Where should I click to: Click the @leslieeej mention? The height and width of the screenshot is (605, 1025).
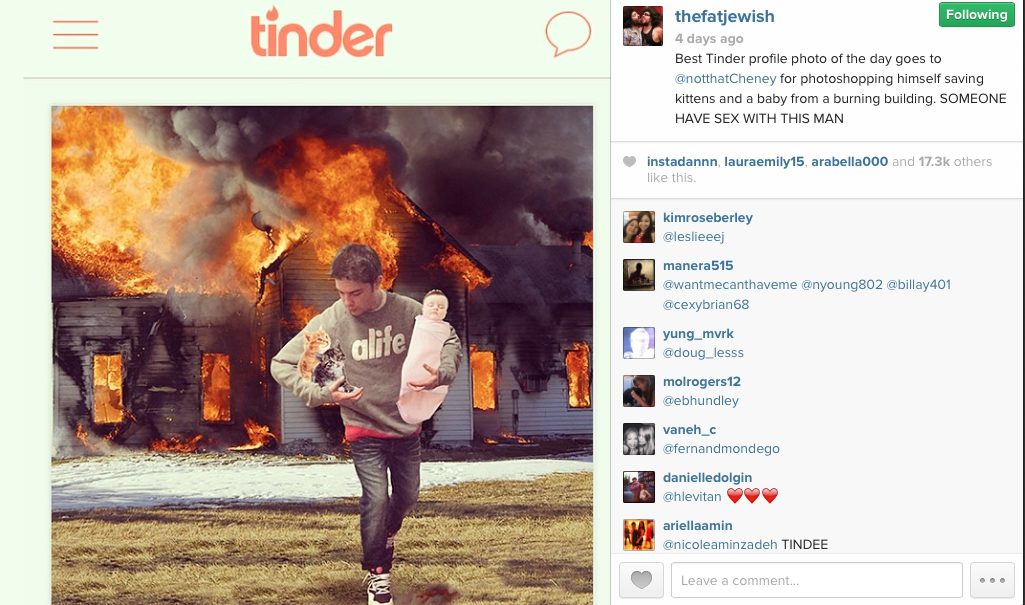pyautogui.click(x=694, y=237)
